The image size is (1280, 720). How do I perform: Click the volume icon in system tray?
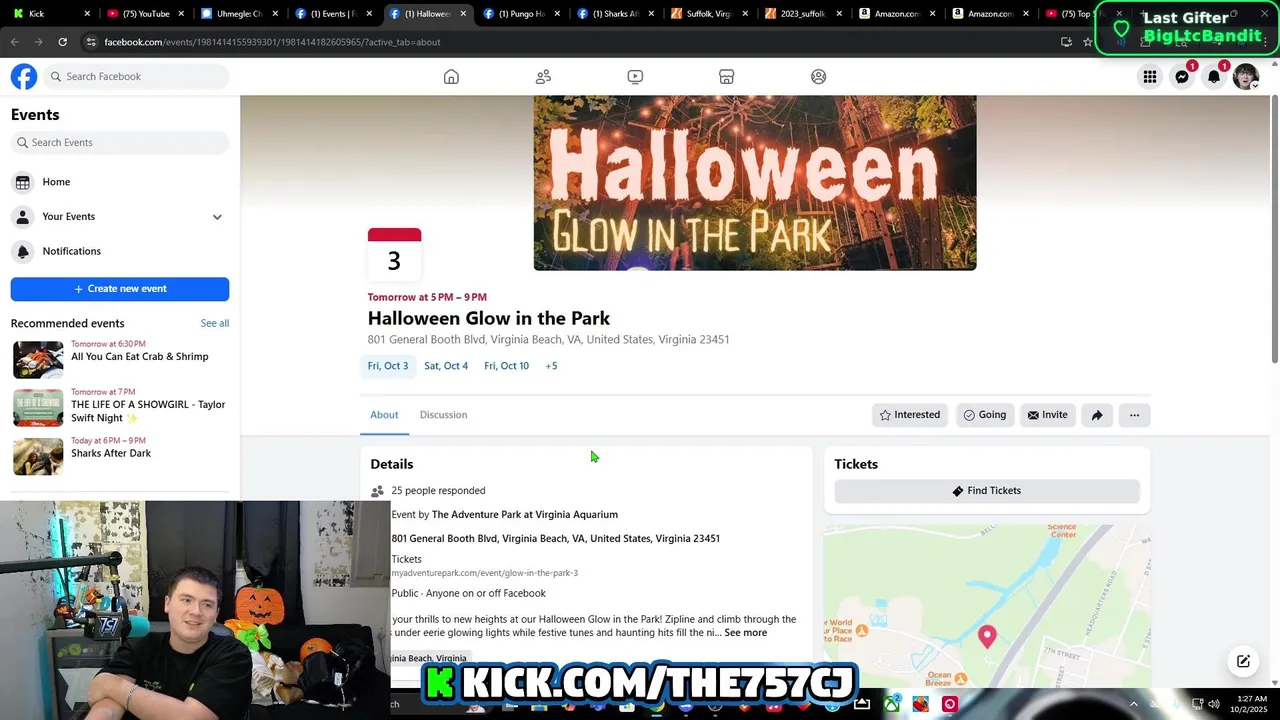pyautogui.click(x=1213, y=704)
